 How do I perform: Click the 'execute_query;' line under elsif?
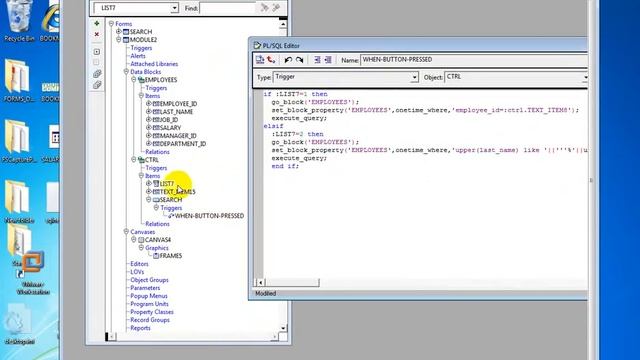click(299, 158)
